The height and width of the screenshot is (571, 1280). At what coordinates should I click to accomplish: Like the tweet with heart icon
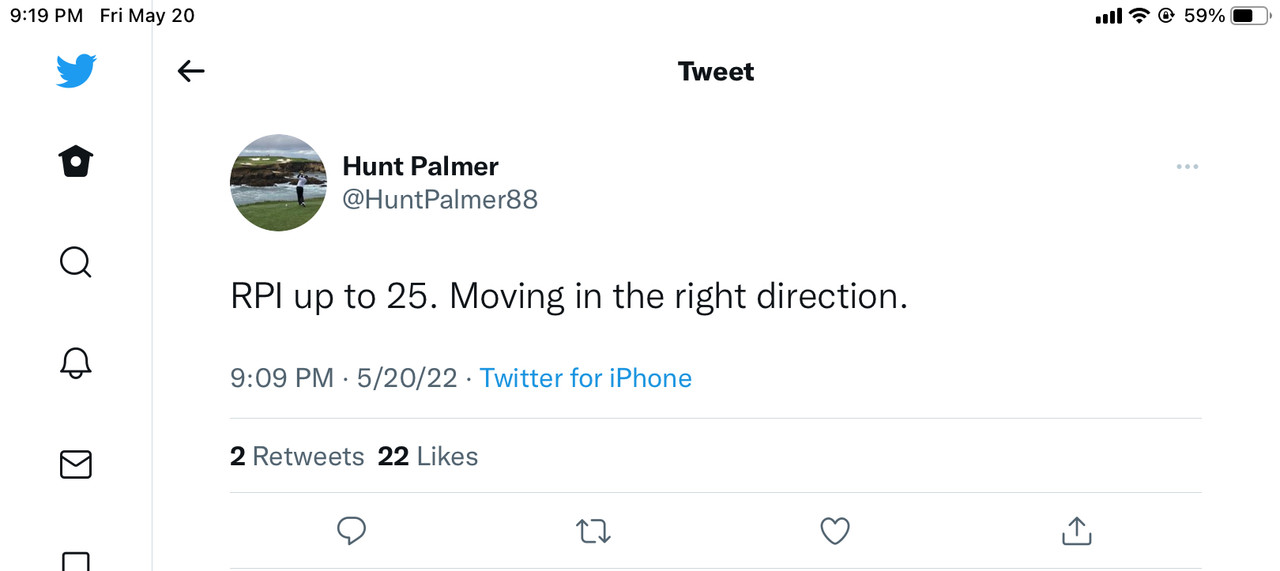coord(835,531)
